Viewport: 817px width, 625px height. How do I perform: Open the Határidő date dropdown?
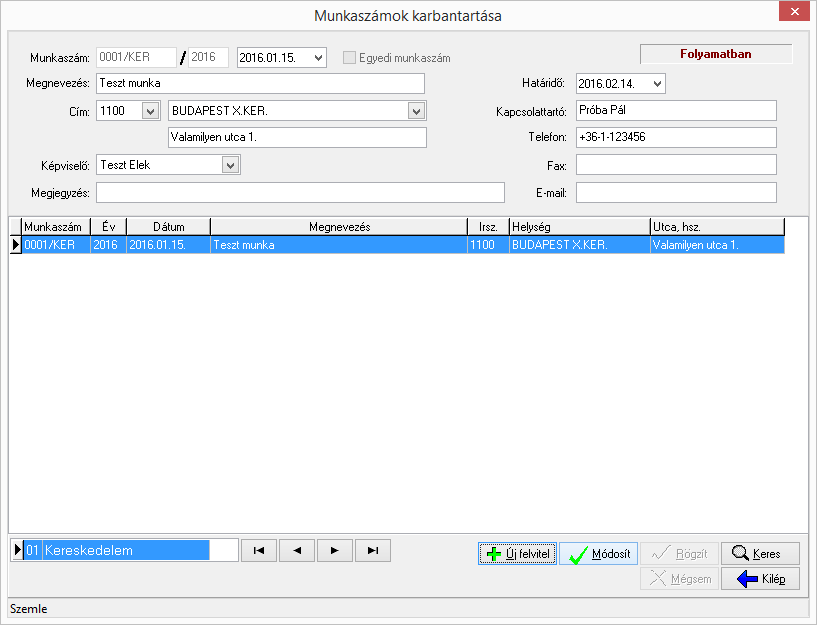pyautogui.click(x=657, y=84)
